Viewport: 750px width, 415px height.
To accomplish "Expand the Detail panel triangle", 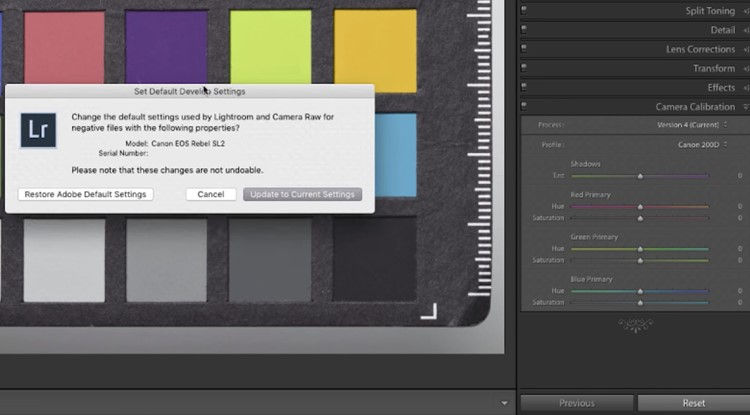I will click(746, 30).
